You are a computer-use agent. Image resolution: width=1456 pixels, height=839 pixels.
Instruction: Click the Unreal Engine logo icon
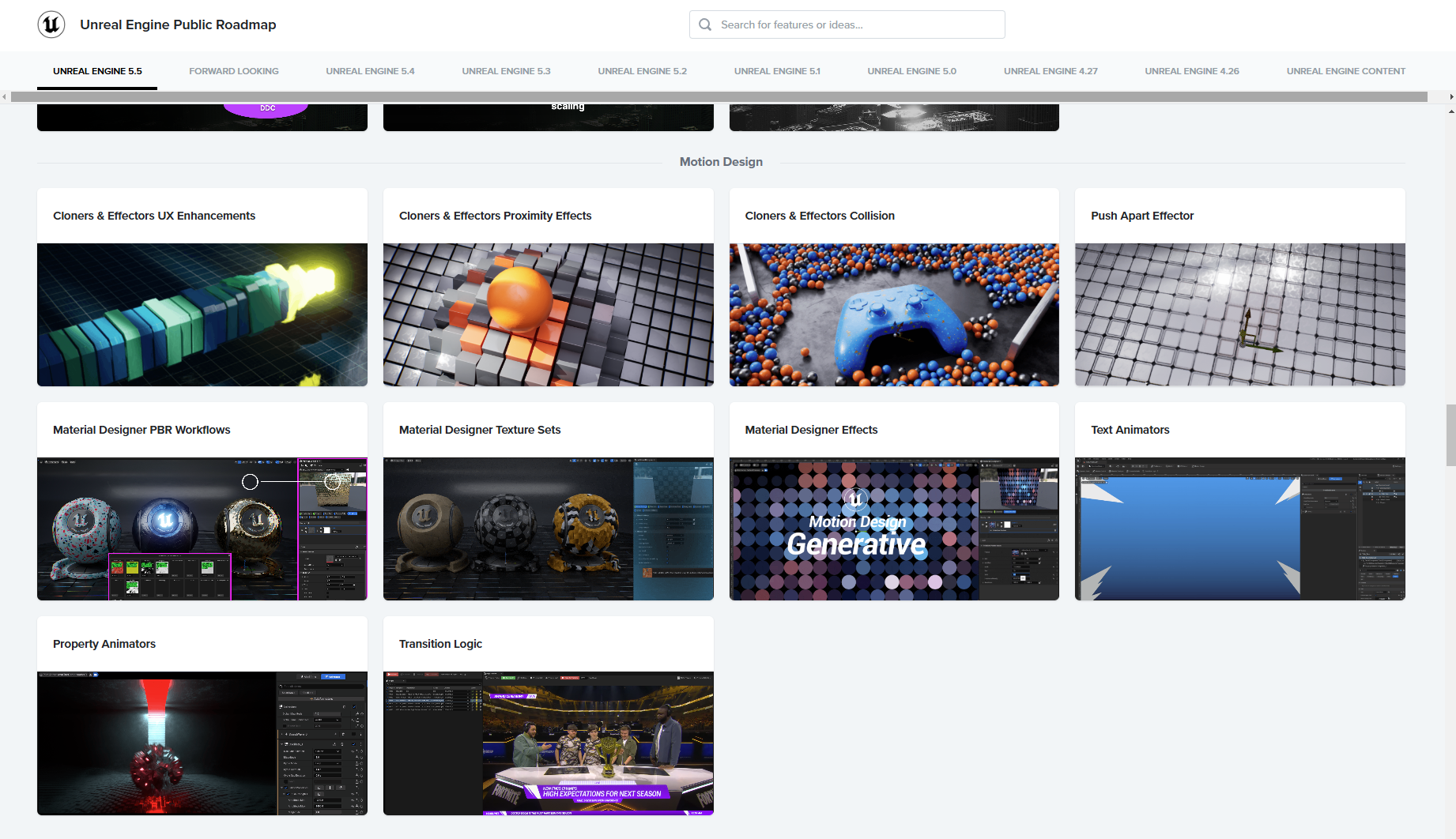(x=51, y=24)
